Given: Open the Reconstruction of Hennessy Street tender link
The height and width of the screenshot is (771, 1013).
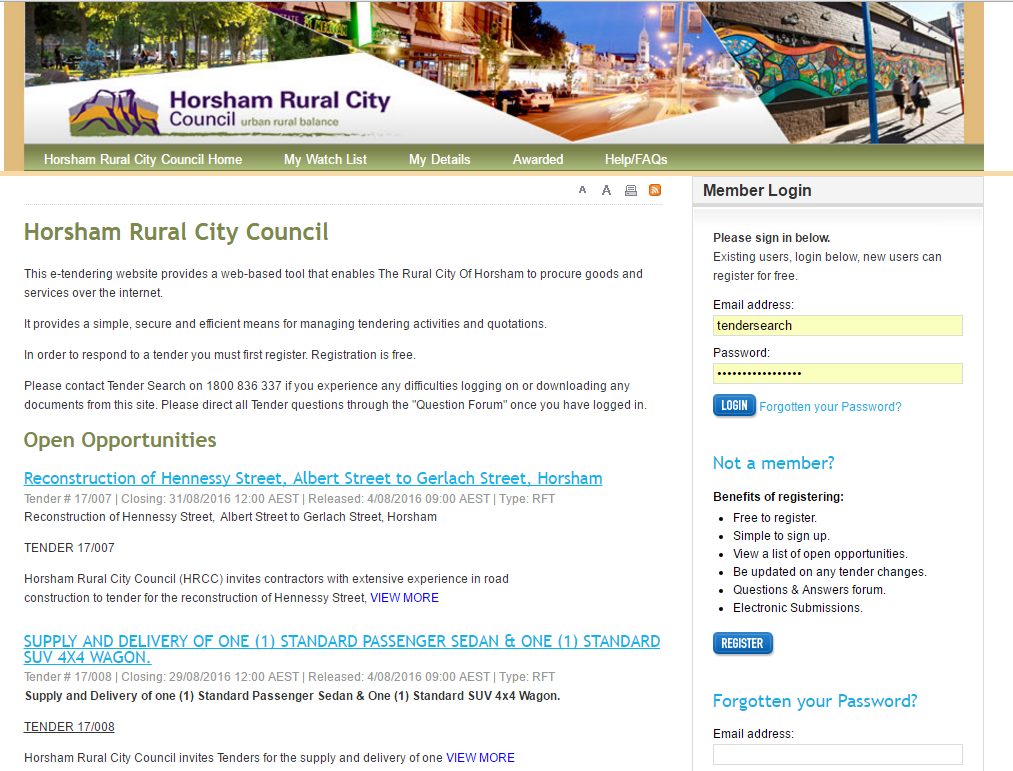Looking at the screenshot, I should (x=313, y=478).
